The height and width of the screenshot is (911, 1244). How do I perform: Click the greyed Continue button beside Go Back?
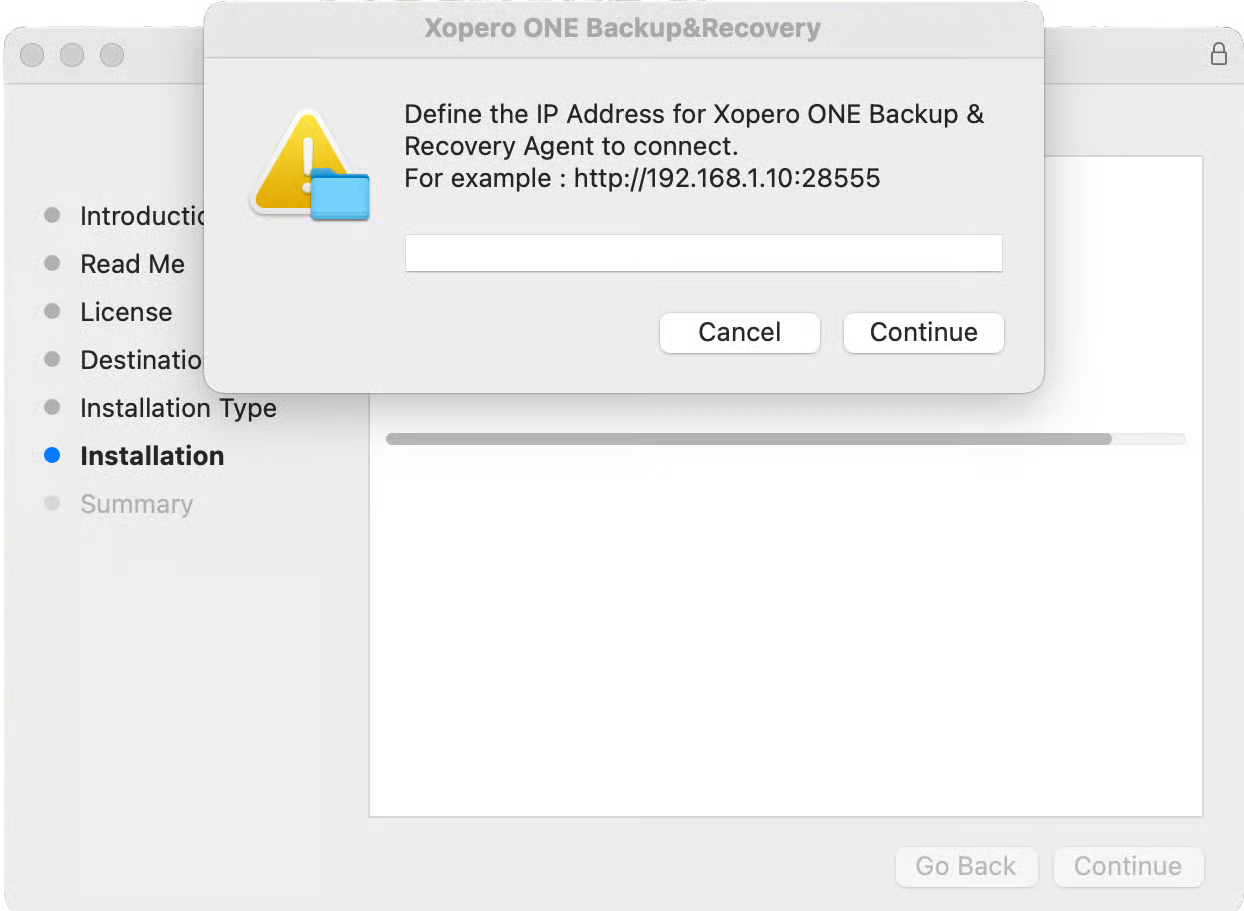1127,866
